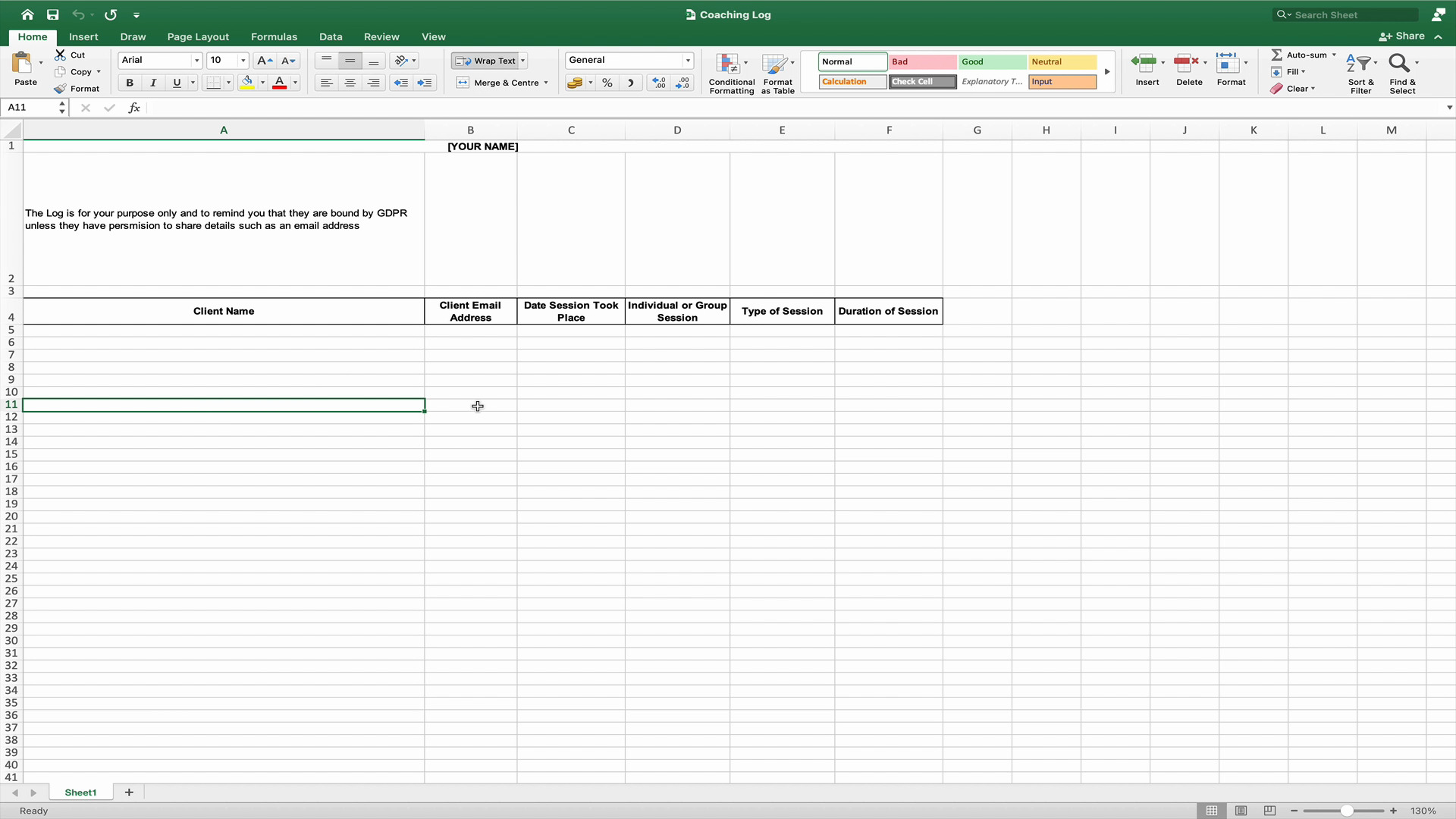Switch to Page Layout view in status bar
Image resolution: width=1456 pixels, height=819 pixels.
tap(1241, 811)
